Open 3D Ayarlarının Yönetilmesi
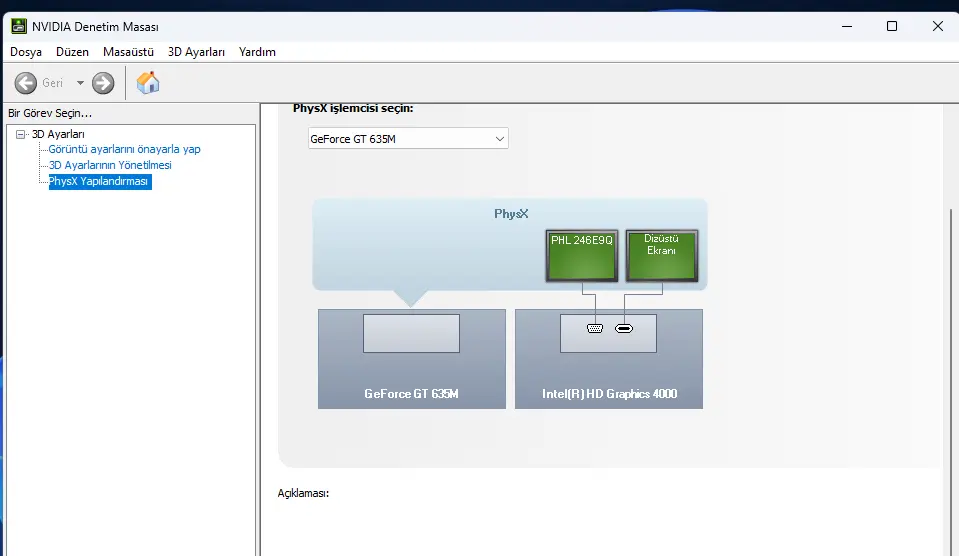 coord(110,165)
